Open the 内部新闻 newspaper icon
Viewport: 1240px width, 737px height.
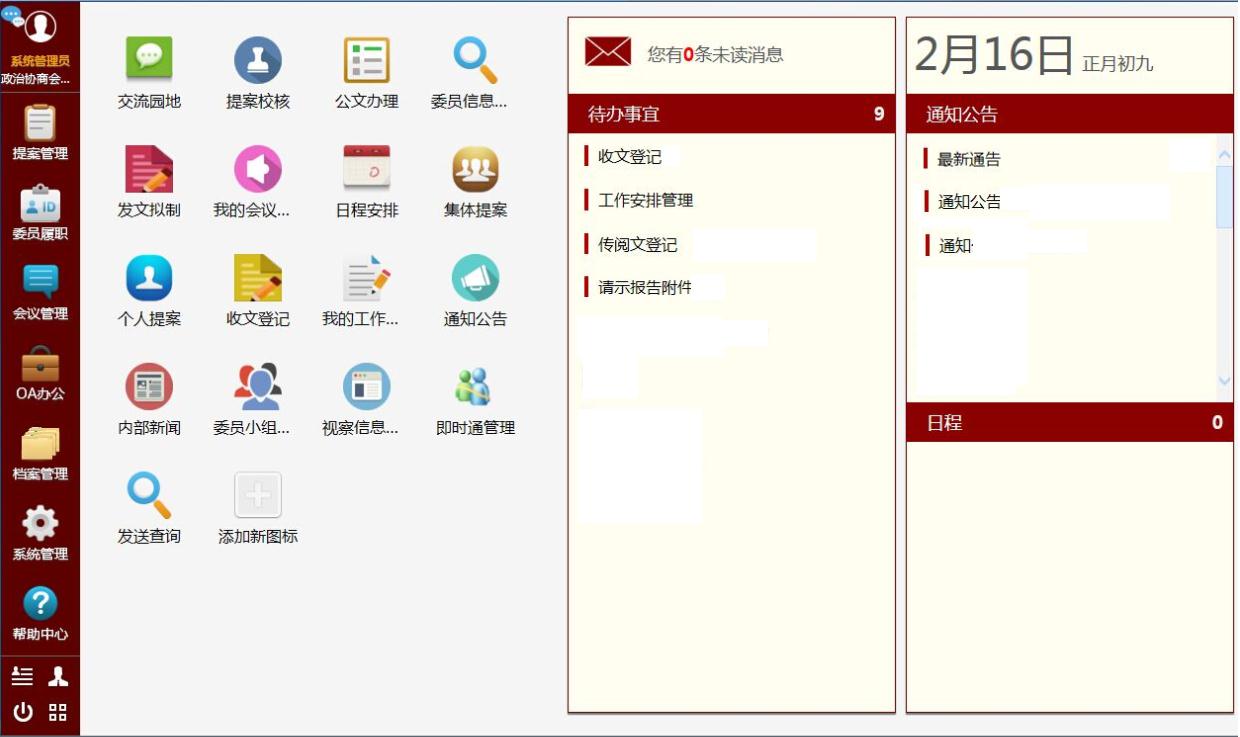coord(149,387)
